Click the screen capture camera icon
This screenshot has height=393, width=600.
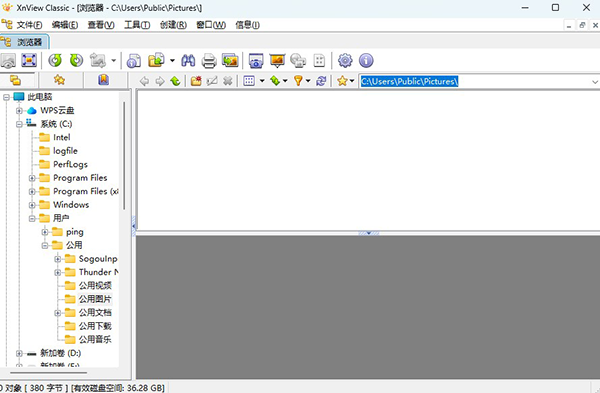256,60
